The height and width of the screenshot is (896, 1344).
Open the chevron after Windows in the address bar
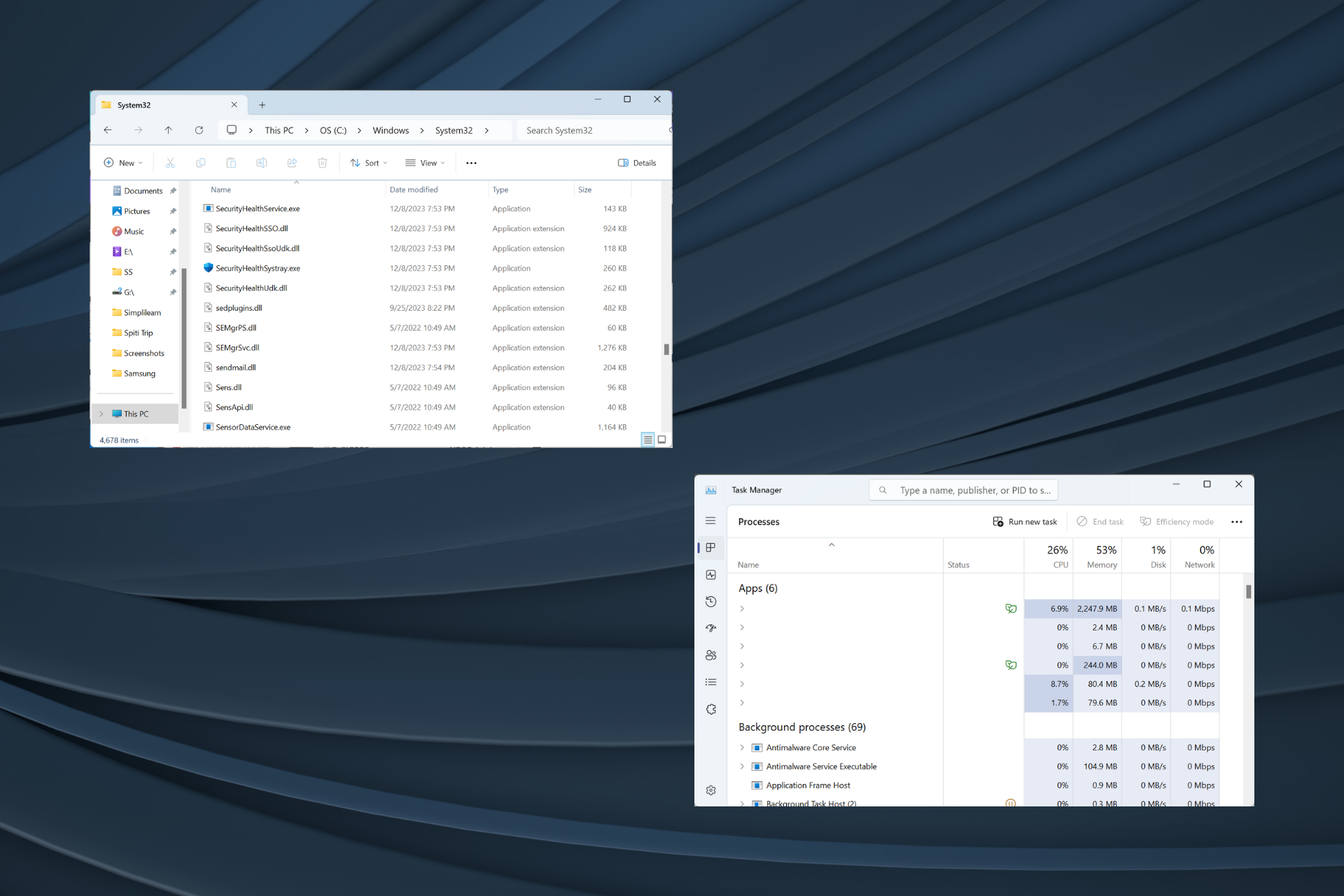click(422, 131)
